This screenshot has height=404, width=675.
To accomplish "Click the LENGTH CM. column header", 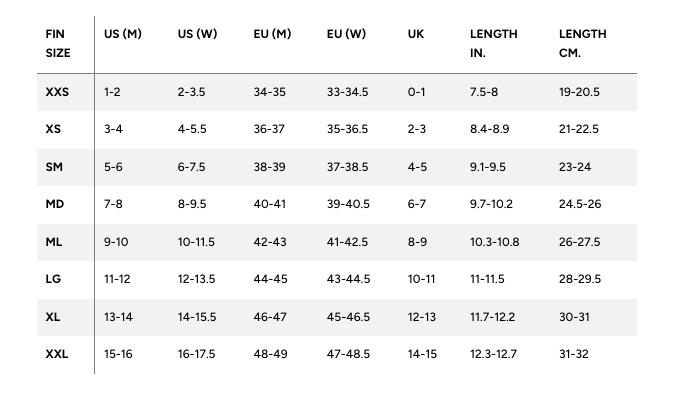I will click(x=583, y=43).
